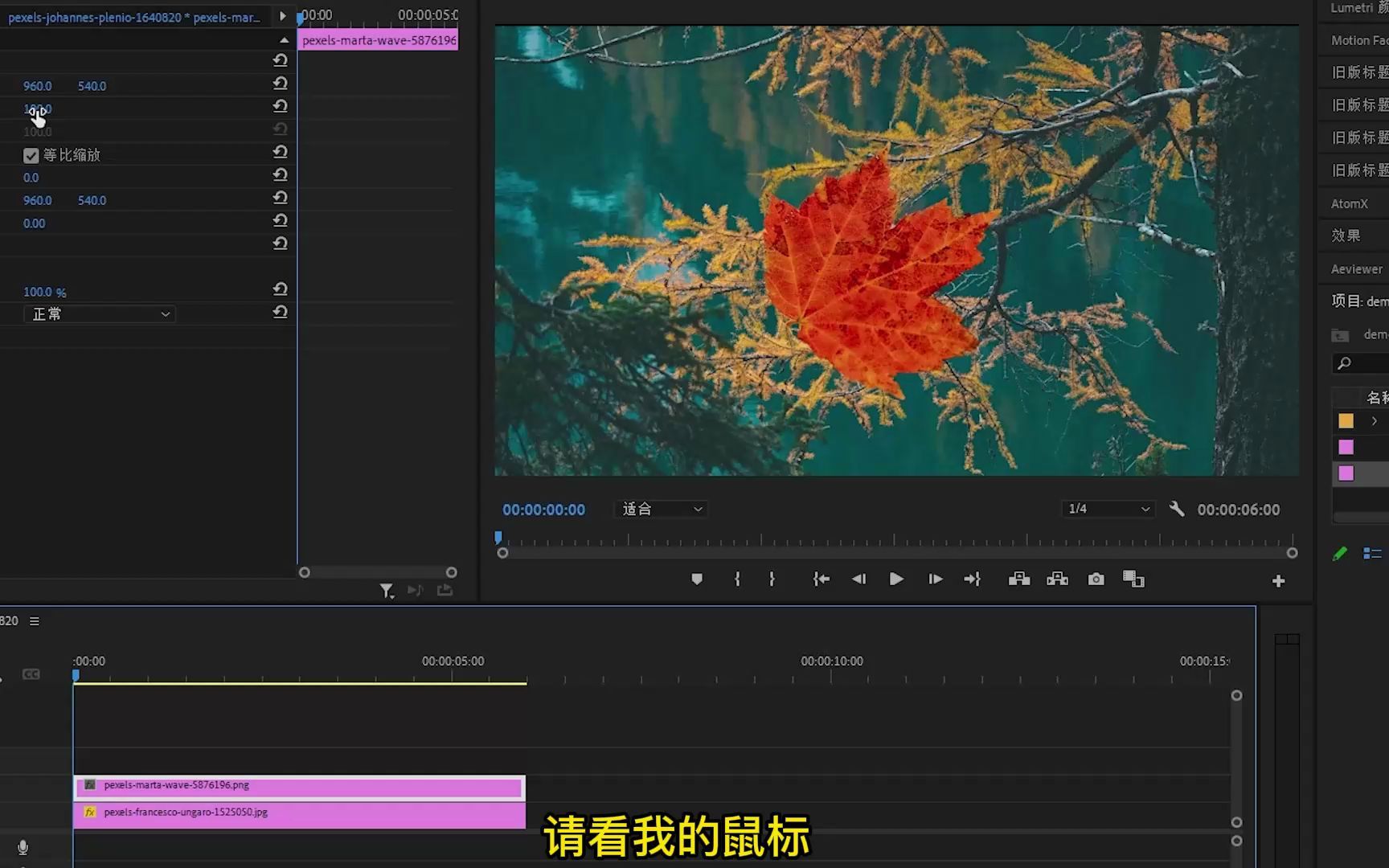Click the yellow label swatch in Project panel

click(1346, 420)
